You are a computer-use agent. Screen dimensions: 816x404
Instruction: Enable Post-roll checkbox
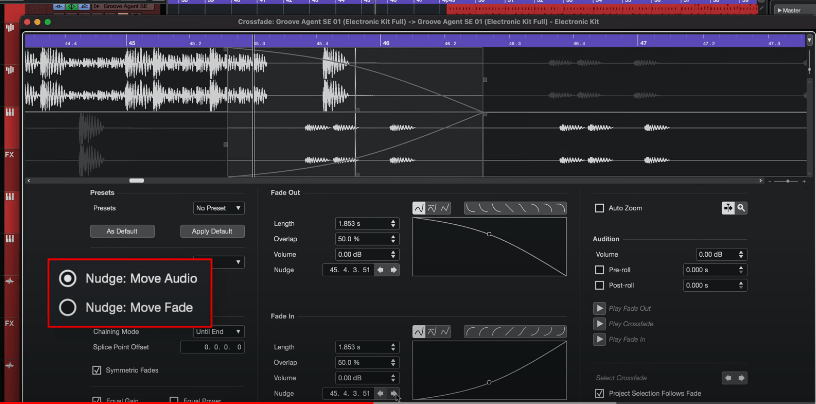click(x=600, y=285)
